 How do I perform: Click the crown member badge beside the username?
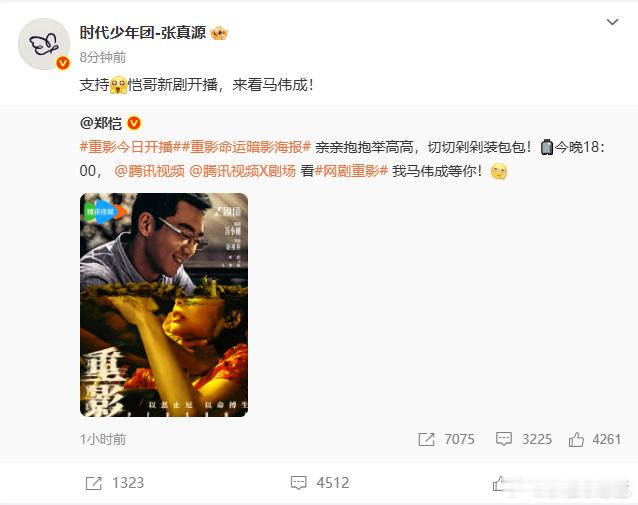[219, 33]
